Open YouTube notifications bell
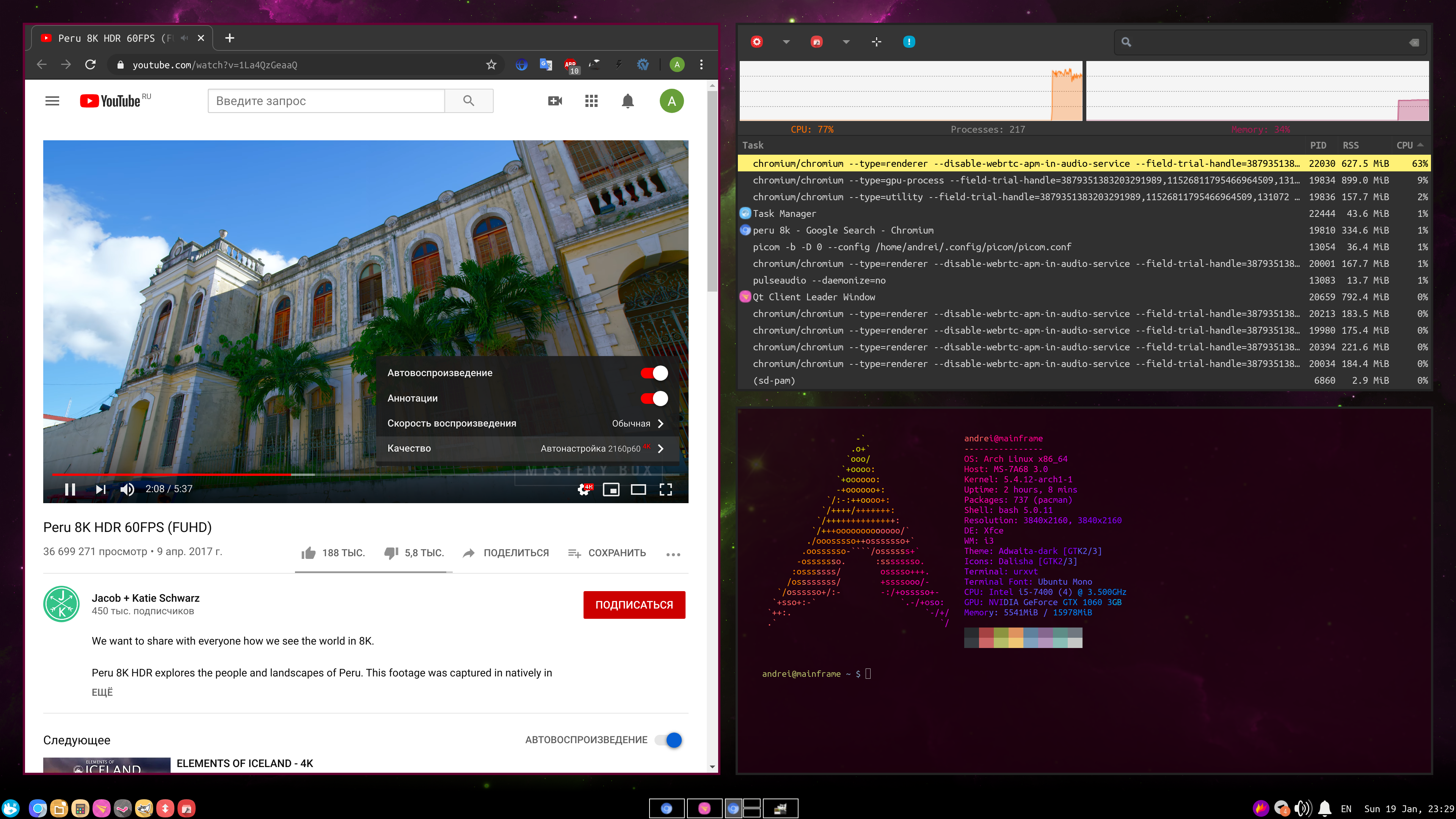1456x819 pixels. point(628,100)
